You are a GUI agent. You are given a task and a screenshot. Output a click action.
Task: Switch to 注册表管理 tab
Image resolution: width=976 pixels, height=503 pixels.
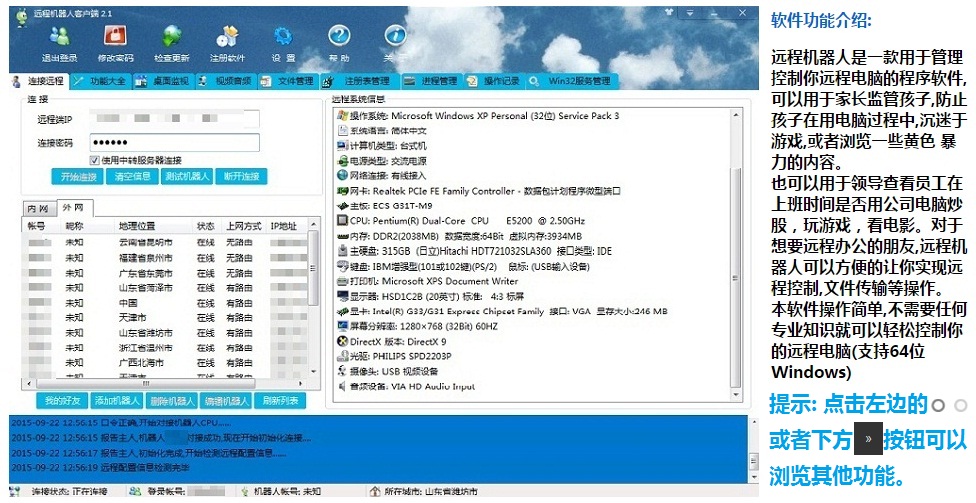[359, 81]
